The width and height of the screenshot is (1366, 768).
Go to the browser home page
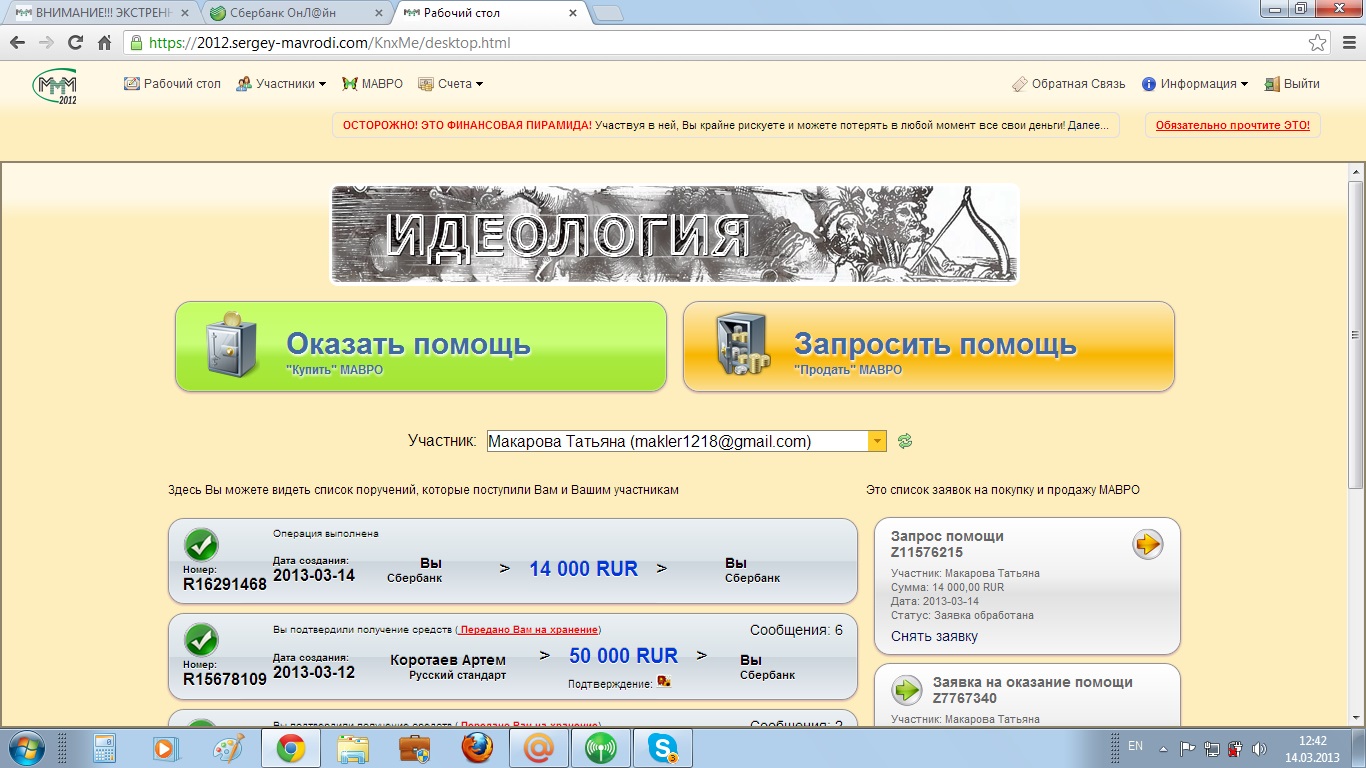[104, 43]
